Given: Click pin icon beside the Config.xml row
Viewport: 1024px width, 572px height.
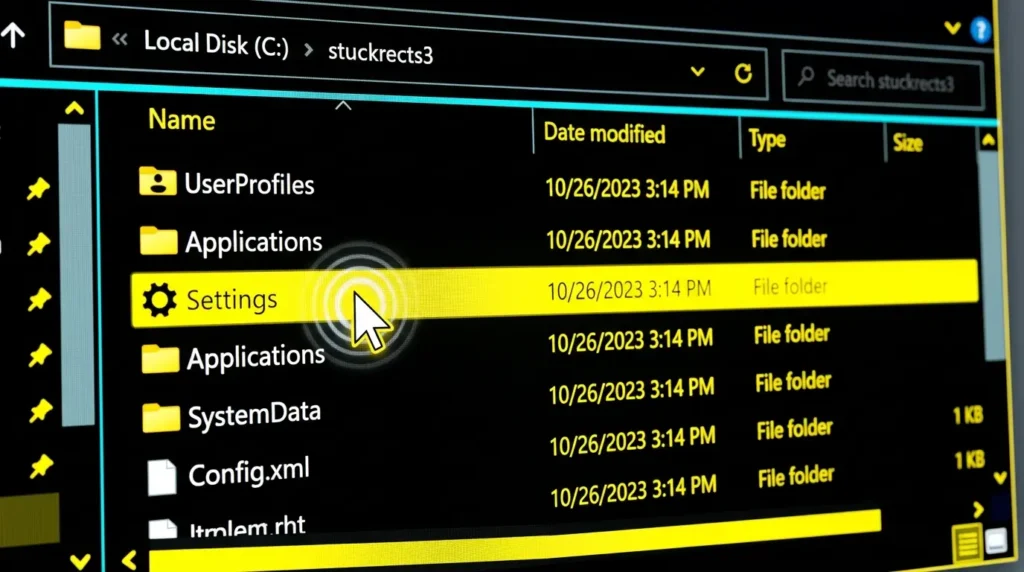Looking at the screenshot, I should tap(41, 466).
